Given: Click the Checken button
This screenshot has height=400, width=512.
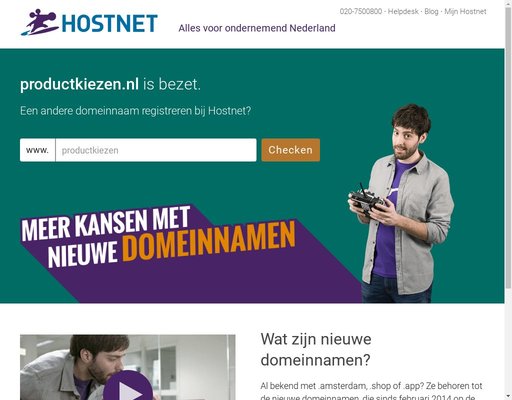Looking at the screenshot, I should (291, 150).
